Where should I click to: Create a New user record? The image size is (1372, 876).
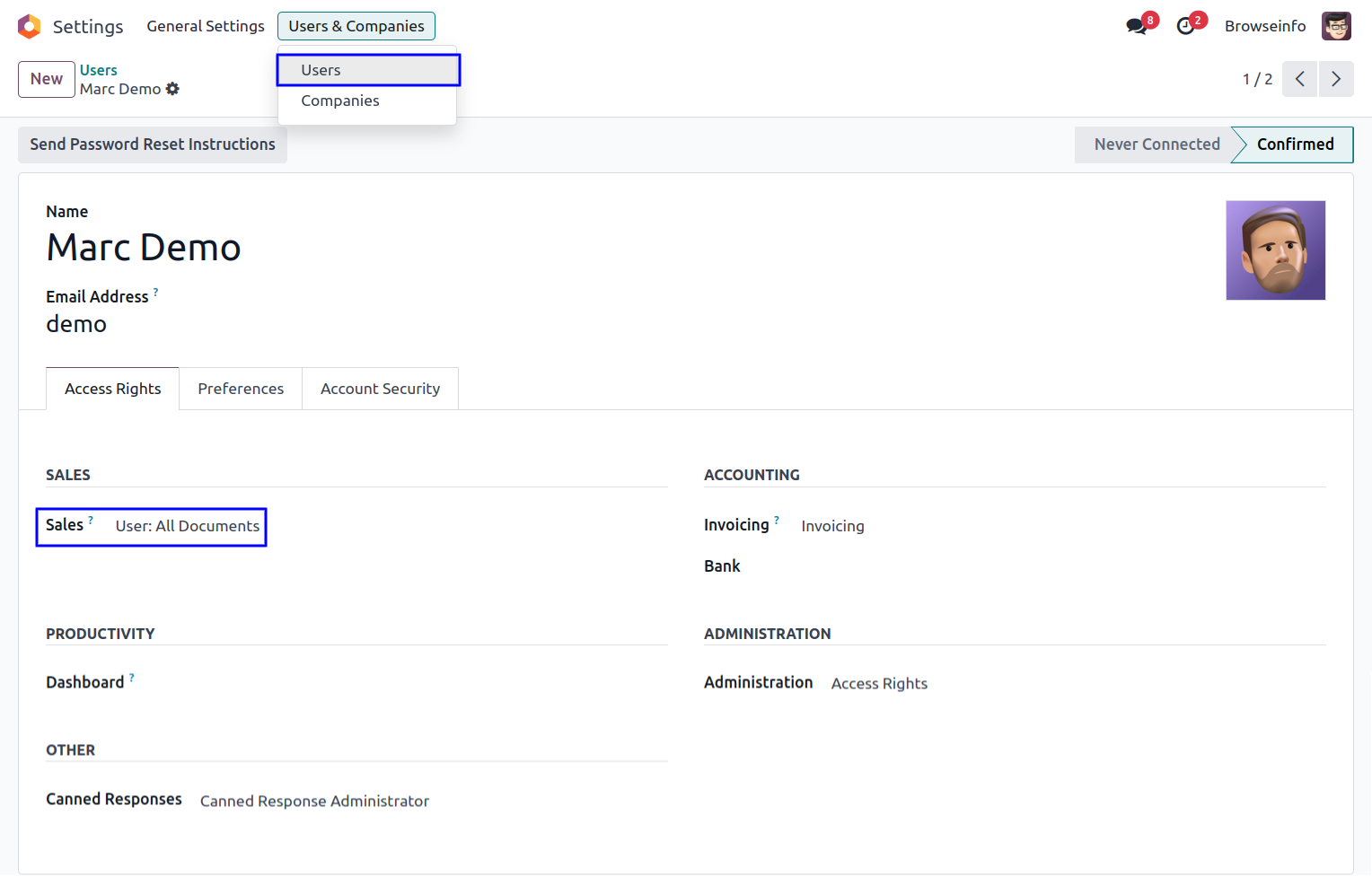tap(47, 79)
